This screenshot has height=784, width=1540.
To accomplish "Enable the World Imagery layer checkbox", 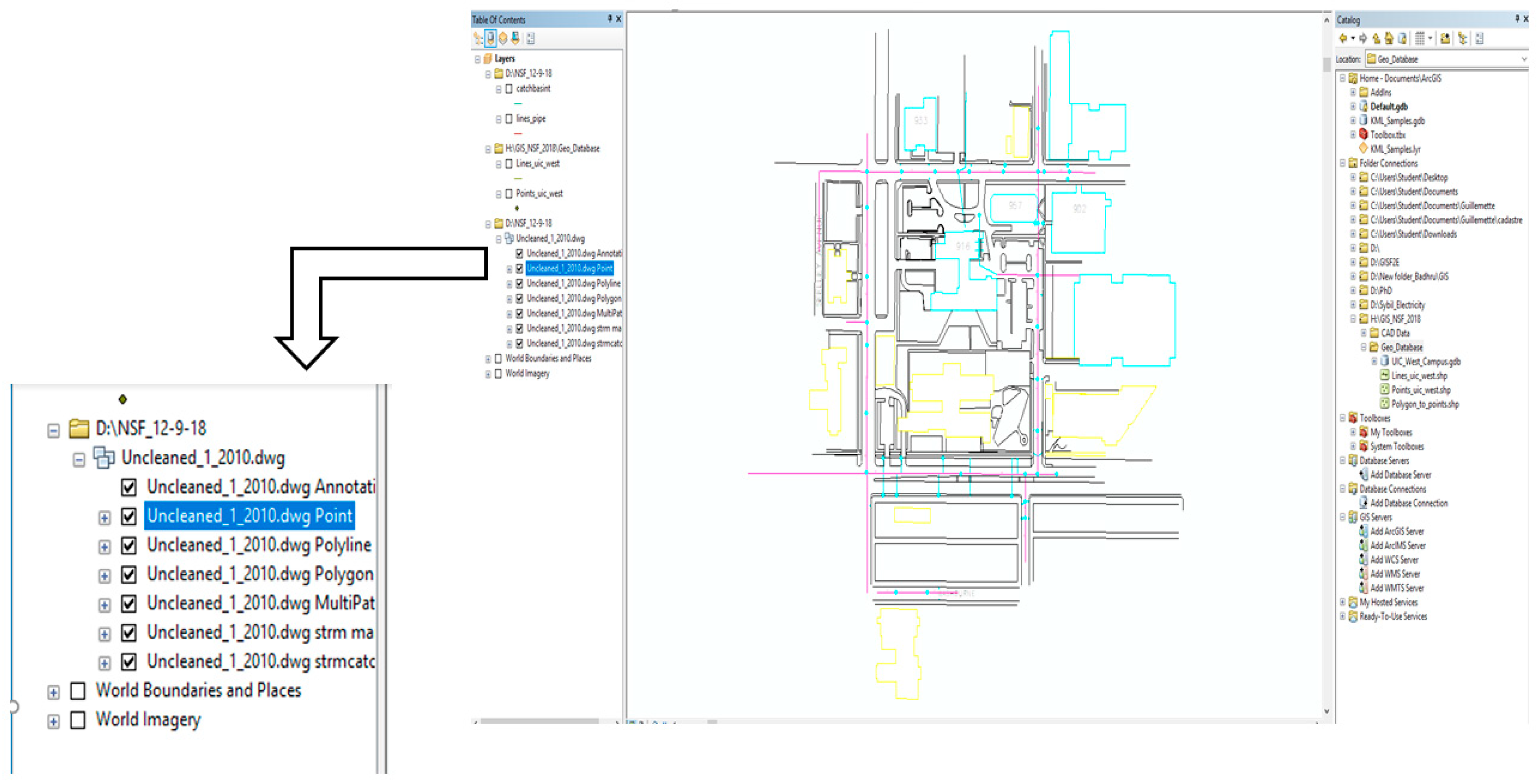I will coord(498,374).
